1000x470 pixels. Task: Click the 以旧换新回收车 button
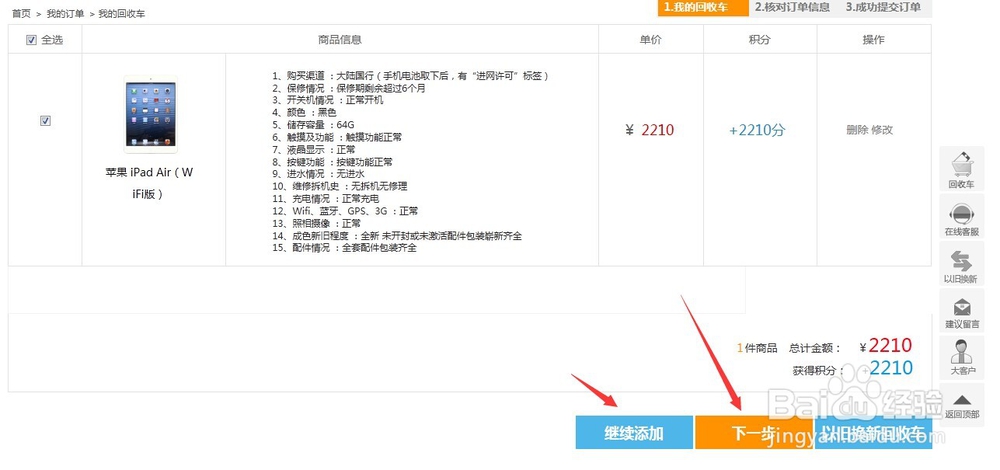click(x=873, y=432)
